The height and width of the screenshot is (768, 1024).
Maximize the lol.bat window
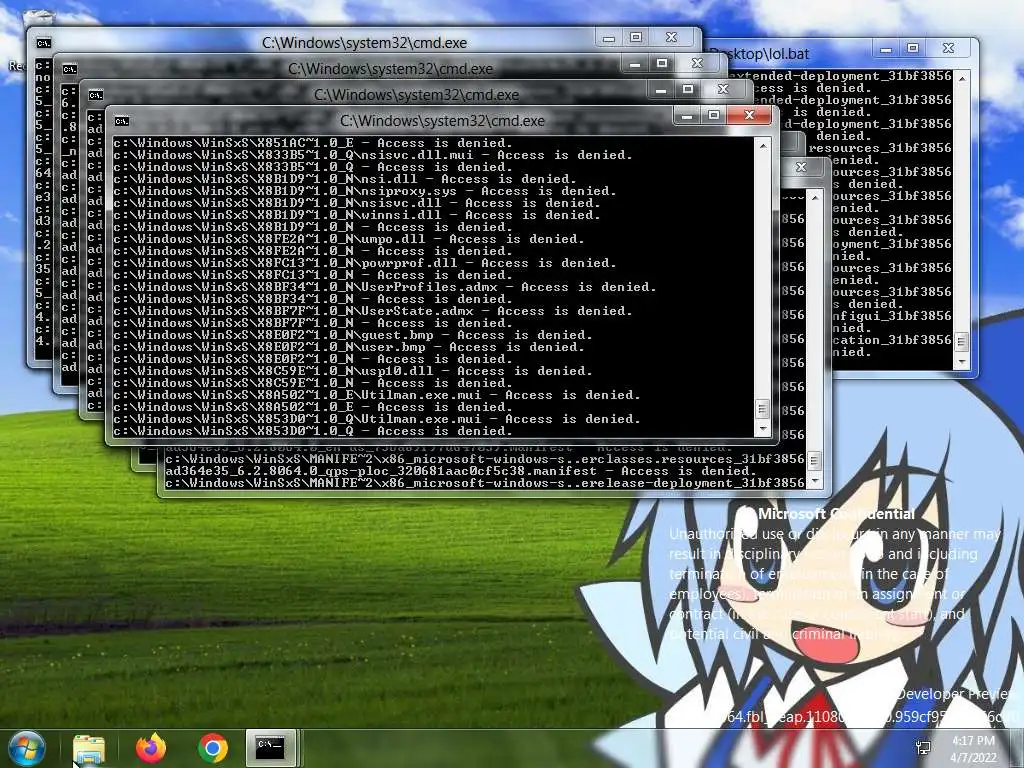coord(913,48)
